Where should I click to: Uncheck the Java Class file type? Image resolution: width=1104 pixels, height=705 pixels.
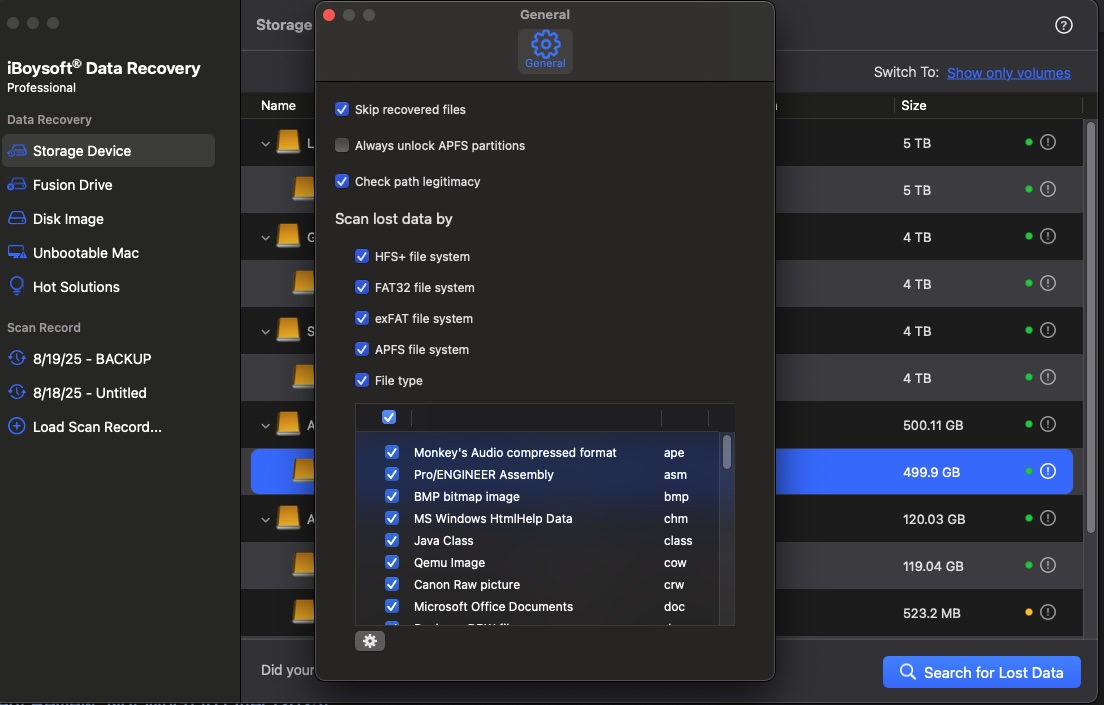(392, 540)
